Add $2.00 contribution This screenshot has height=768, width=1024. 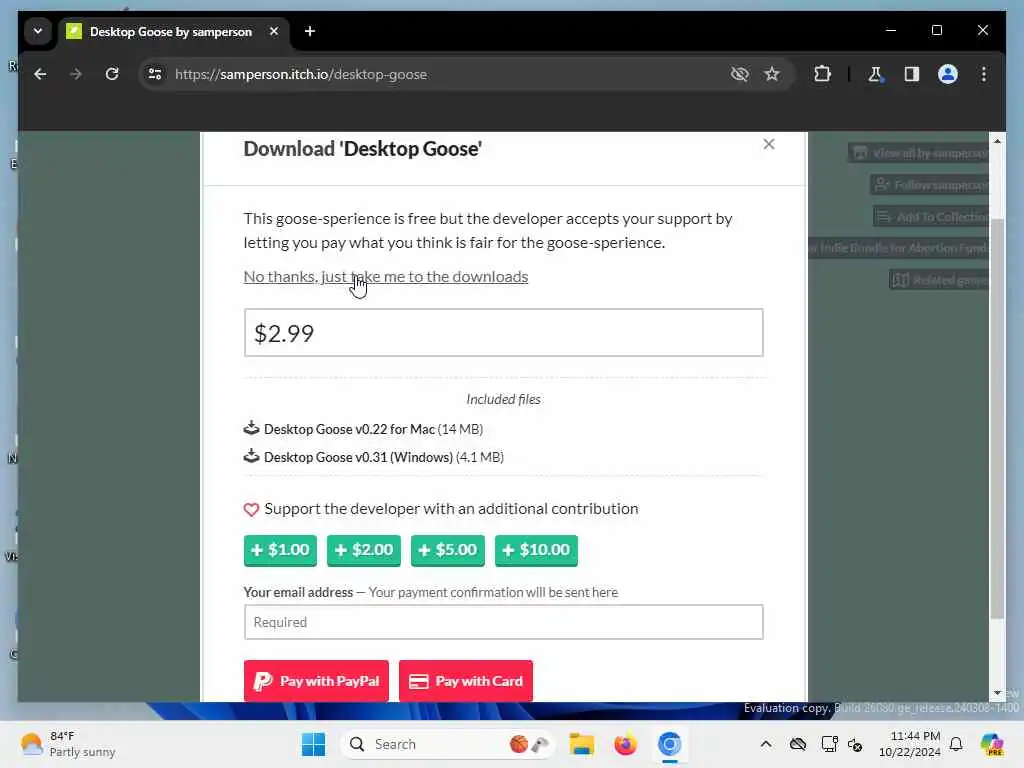(x=364, y=550)
